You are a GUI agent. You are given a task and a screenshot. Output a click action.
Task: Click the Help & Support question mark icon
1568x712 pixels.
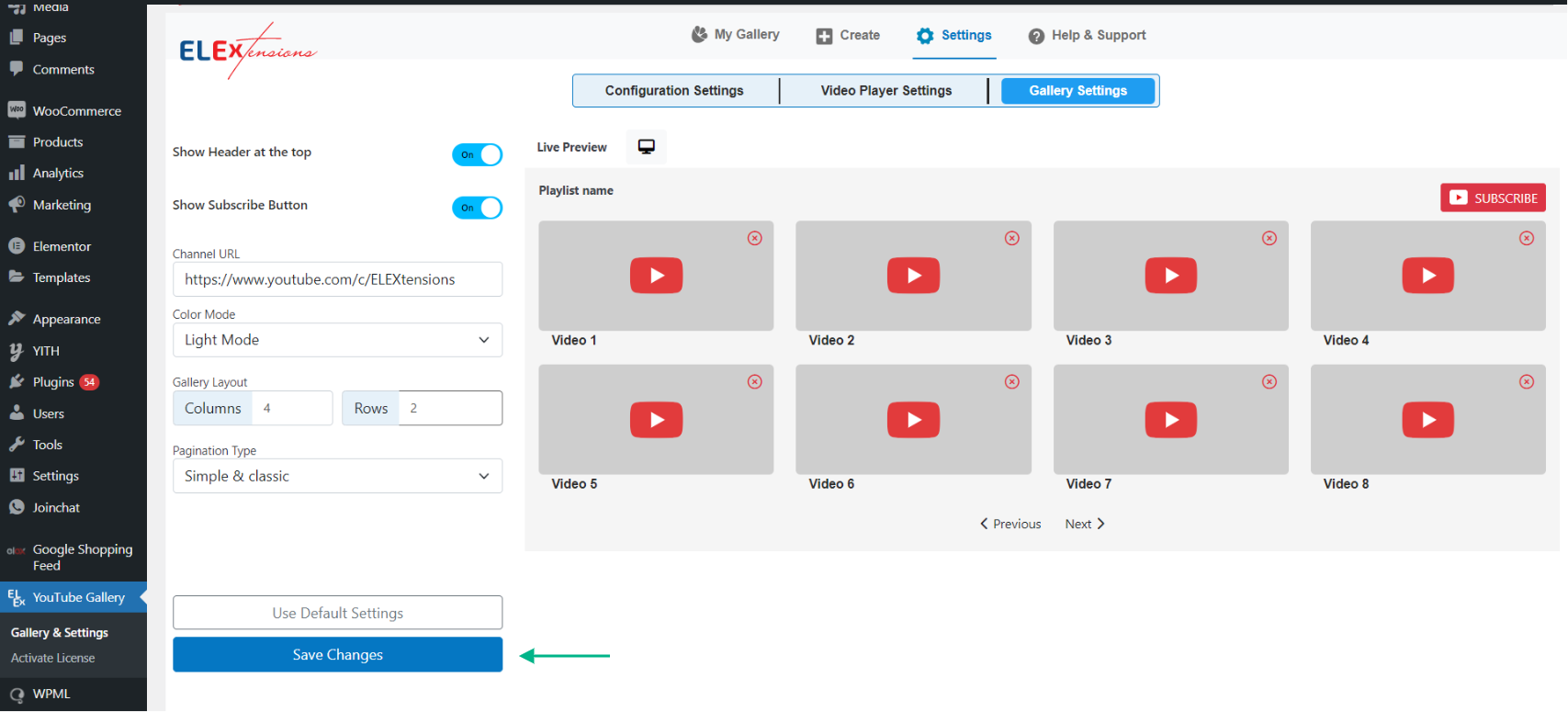pyautogui.click(x=1036, y=36)
